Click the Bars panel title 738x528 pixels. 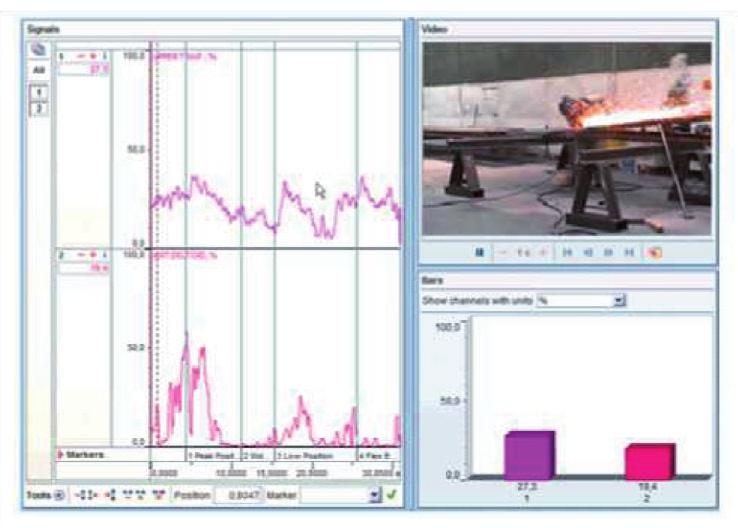[432, 280]
